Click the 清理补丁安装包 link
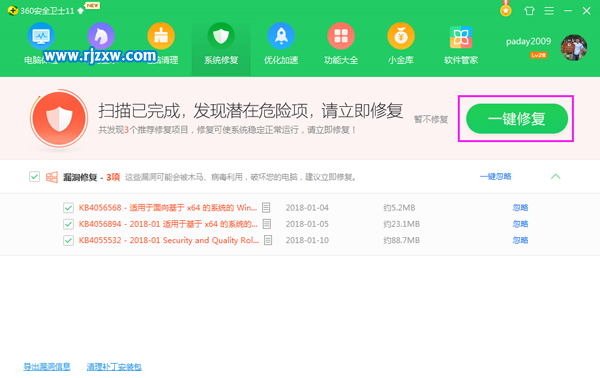The height and width of the screenshot is (378, 600). tap(114, 367)
